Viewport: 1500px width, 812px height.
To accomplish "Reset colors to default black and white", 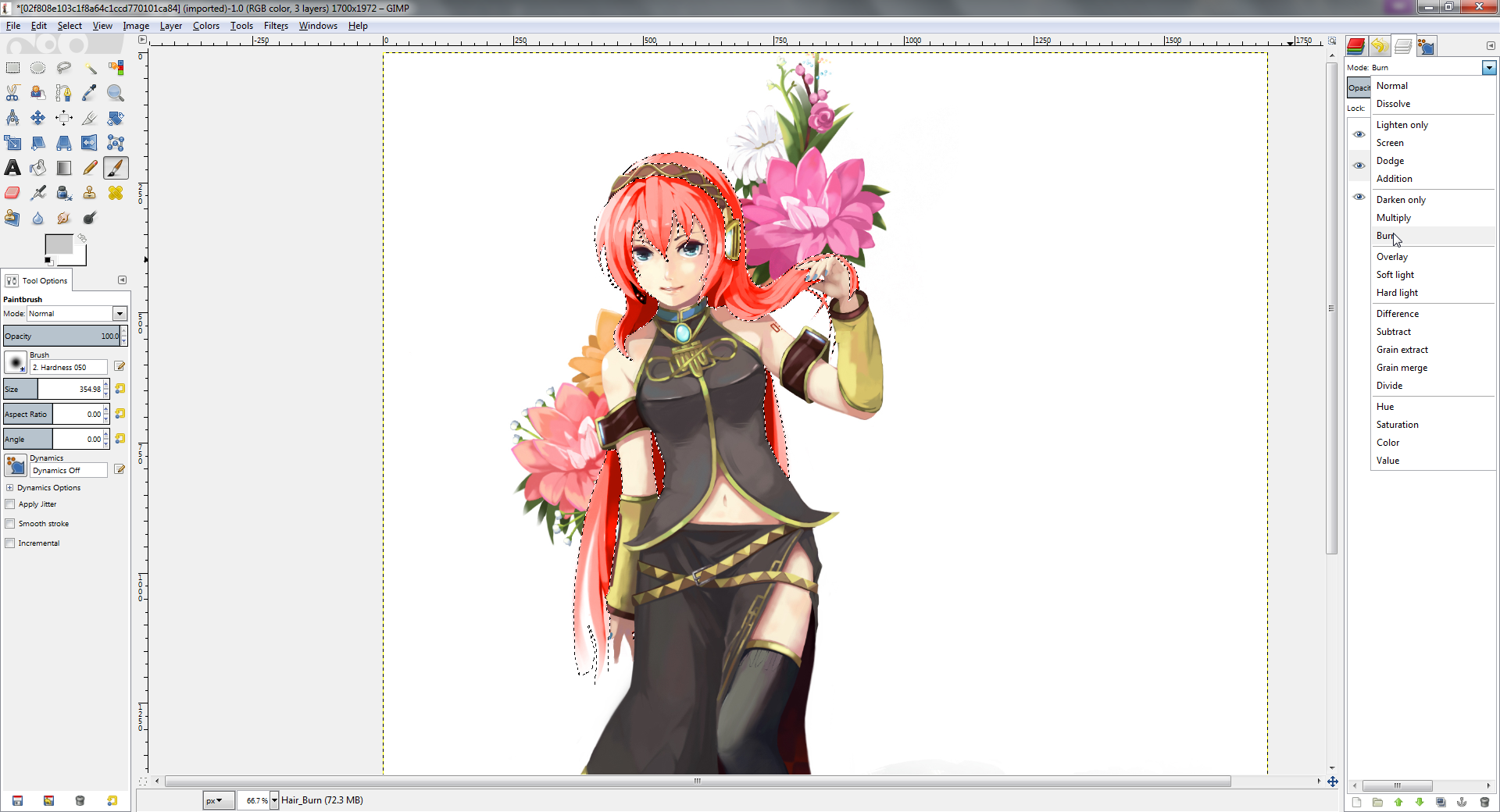I will coord(48,261).
